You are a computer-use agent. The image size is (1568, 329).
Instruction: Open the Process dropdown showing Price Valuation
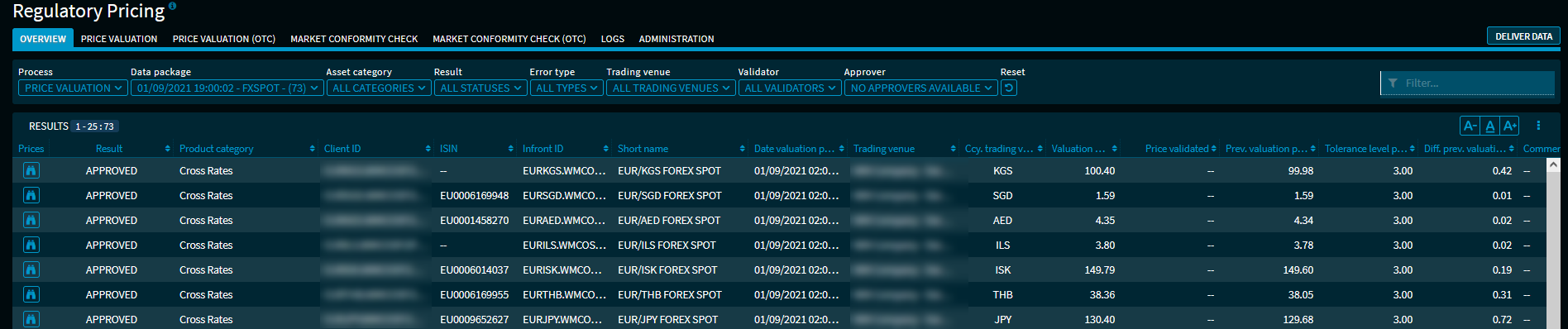point(73,88)
